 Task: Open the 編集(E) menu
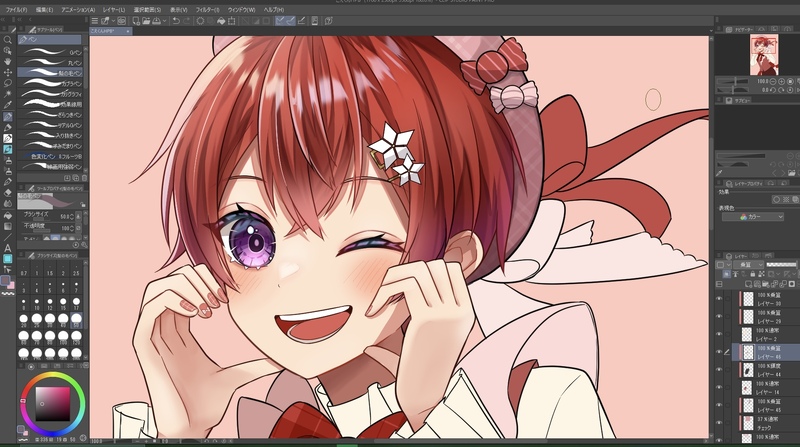[x=44, y=10]
